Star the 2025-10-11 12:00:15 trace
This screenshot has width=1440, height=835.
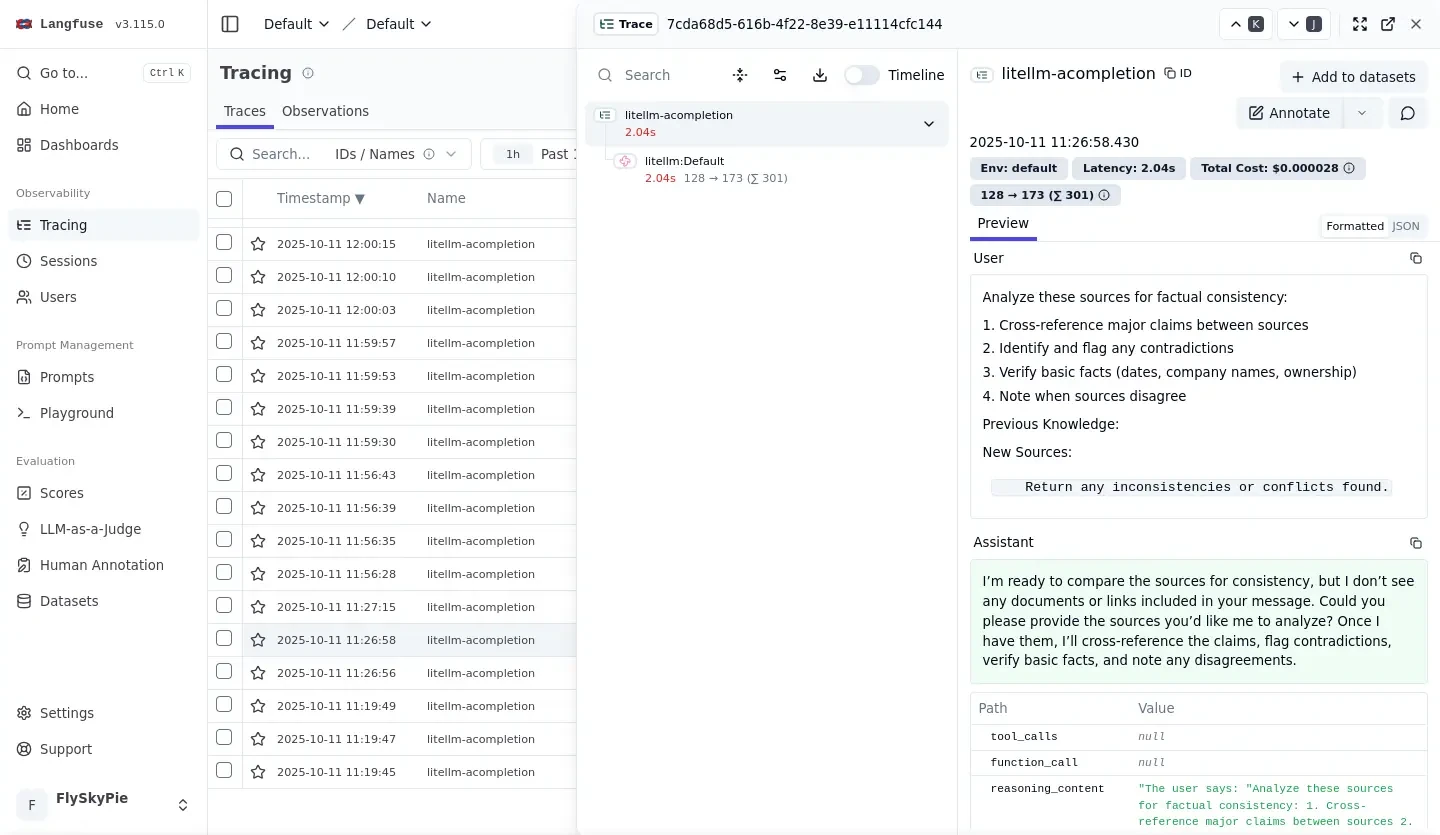click(x=258, y=244)
